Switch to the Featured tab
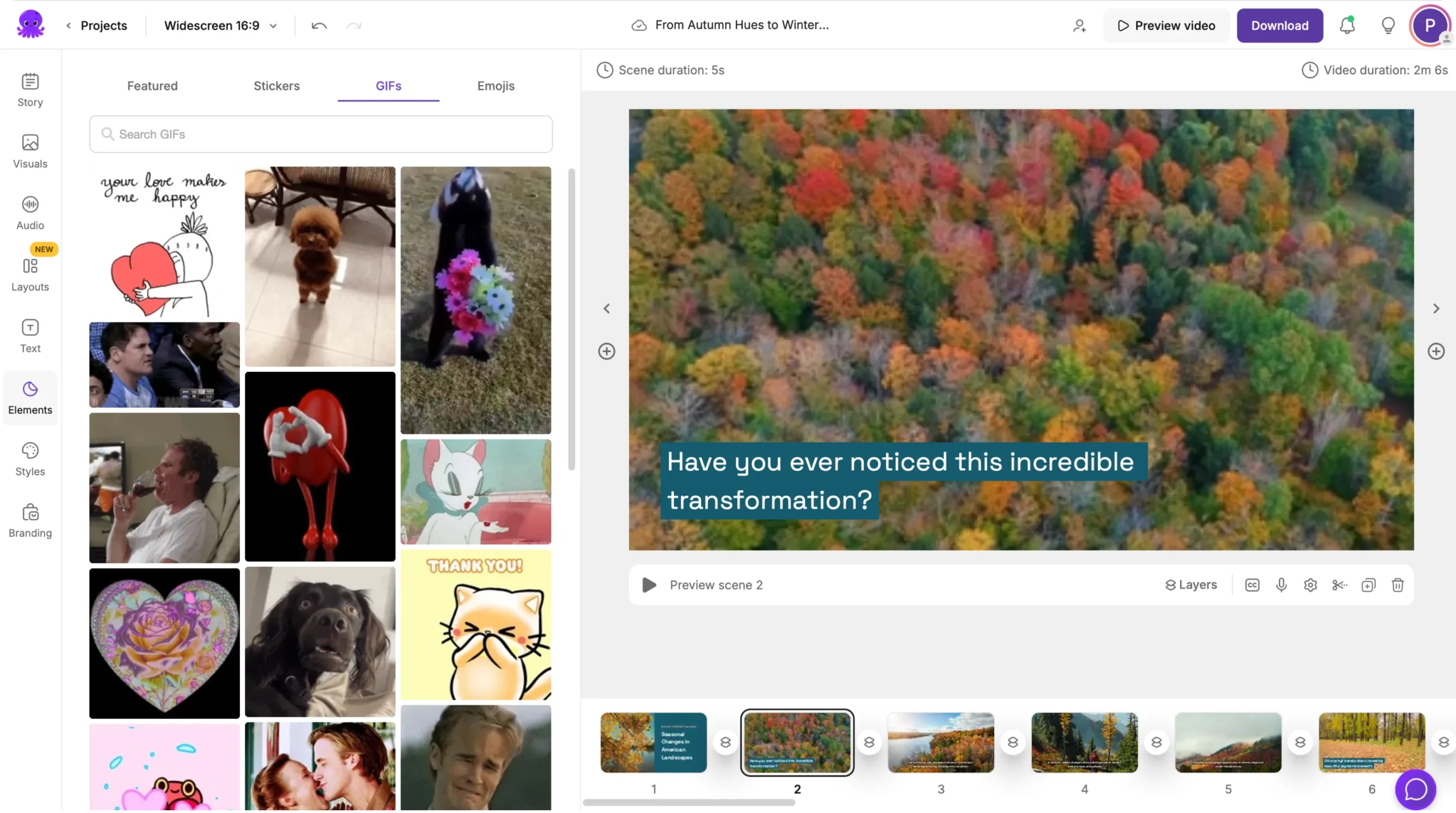Image resolution: width=1456 pixels, height=813 pixels. (x=152, y=86)
